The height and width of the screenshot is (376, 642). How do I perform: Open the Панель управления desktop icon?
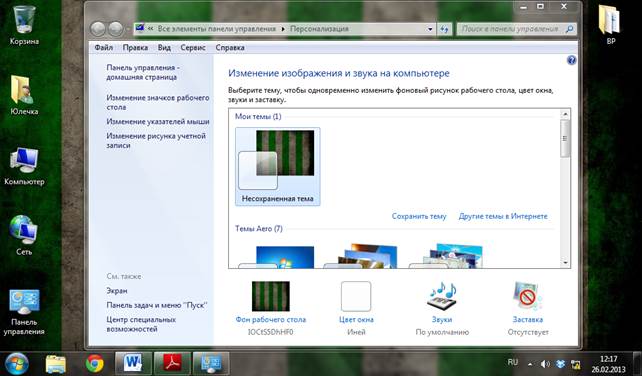pos(24,312)
